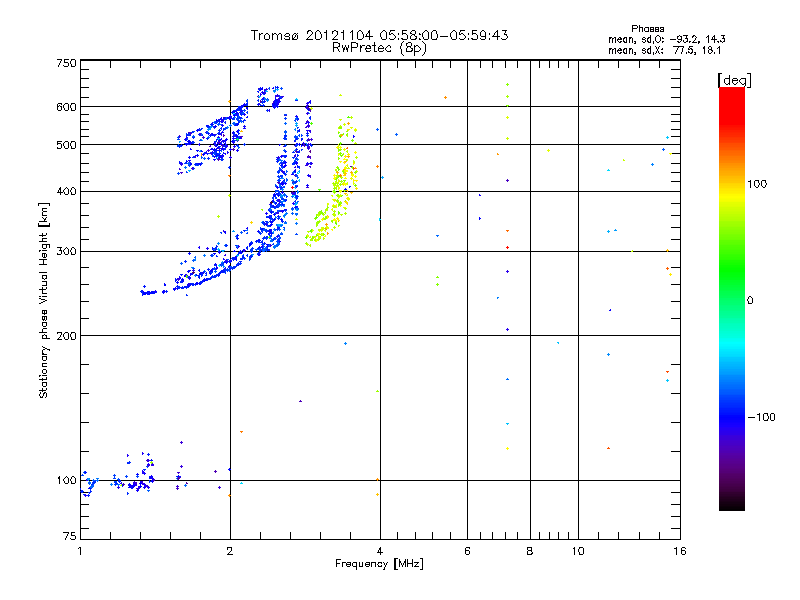Click the y-axis tick label "500"

point(66,145)
